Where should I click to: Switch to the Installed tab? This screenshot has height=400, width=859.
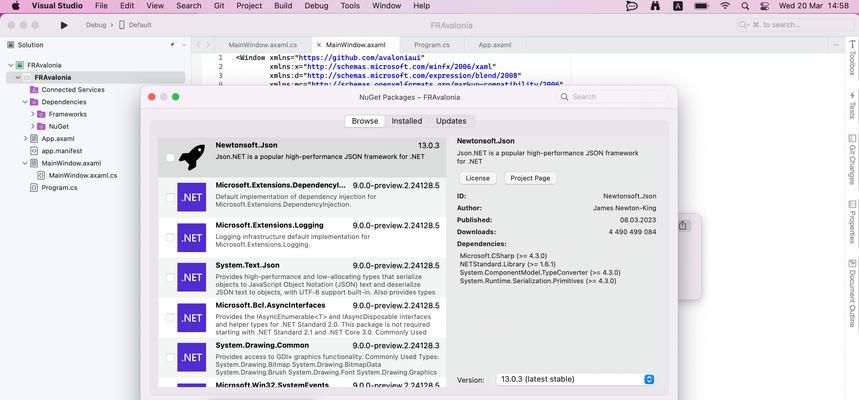[406, 121]
